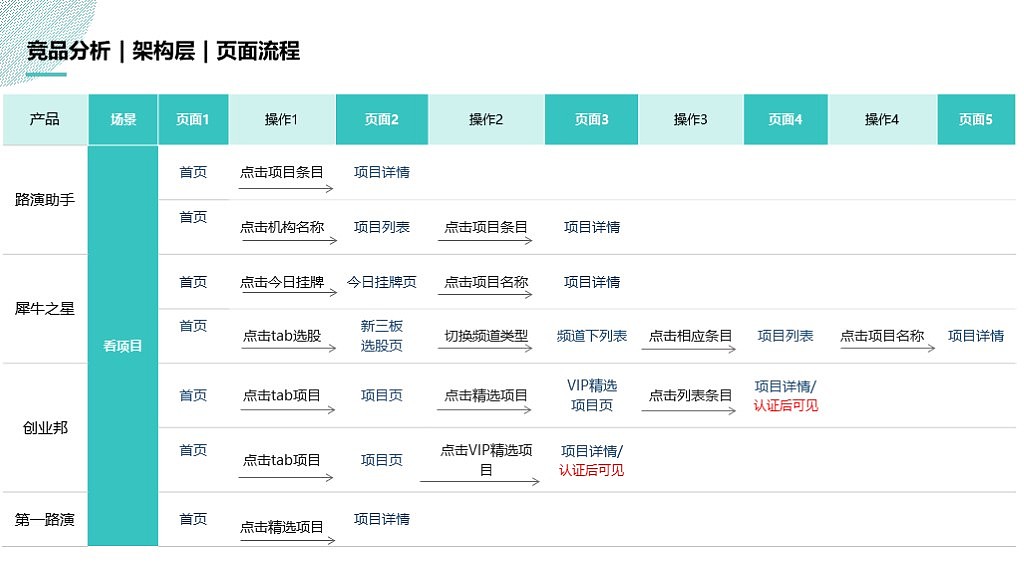Select the 页面2 header cell

[381, 119]
